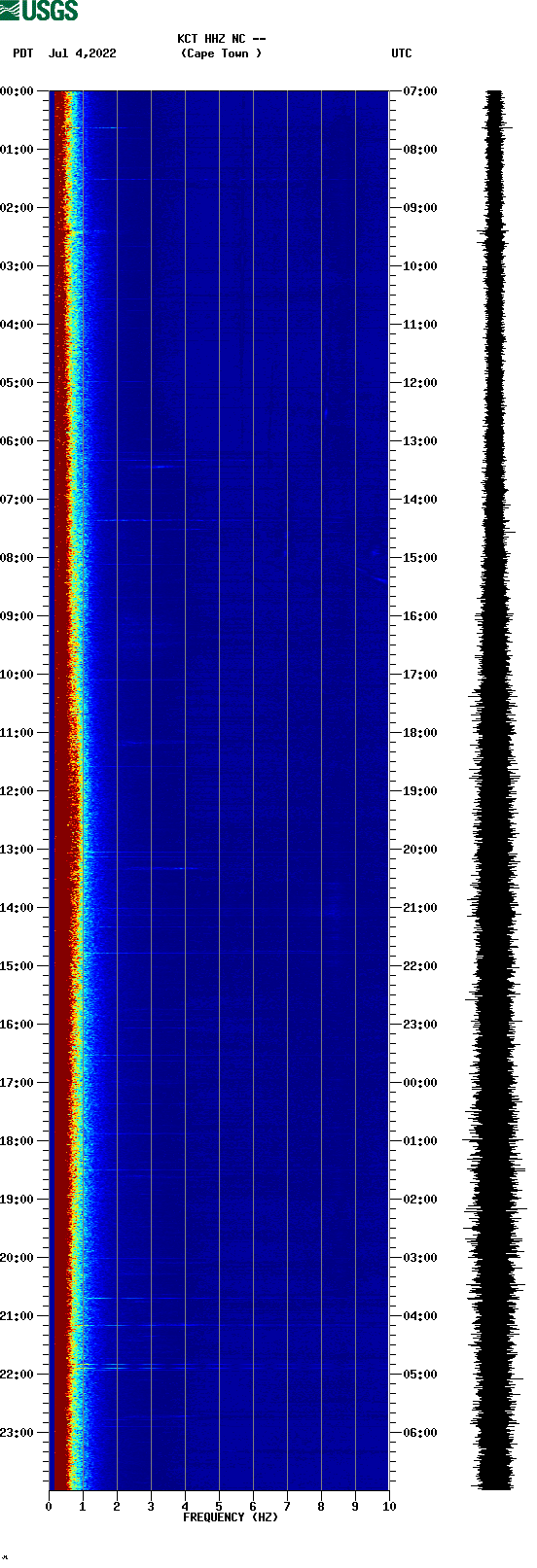
Task: Click the 13:00 PDT time label
Action: [x=18, y=850]
